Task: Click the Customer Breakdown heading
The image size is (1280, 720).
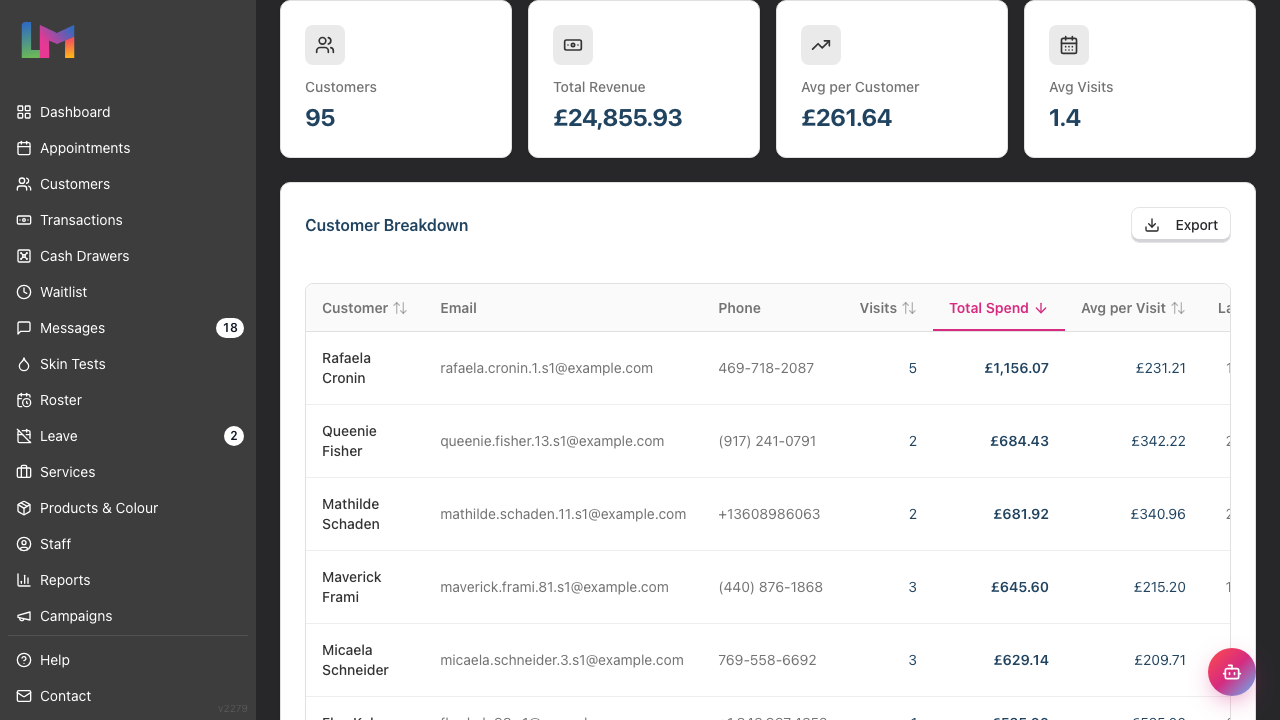Action: (x=386, y=225)
